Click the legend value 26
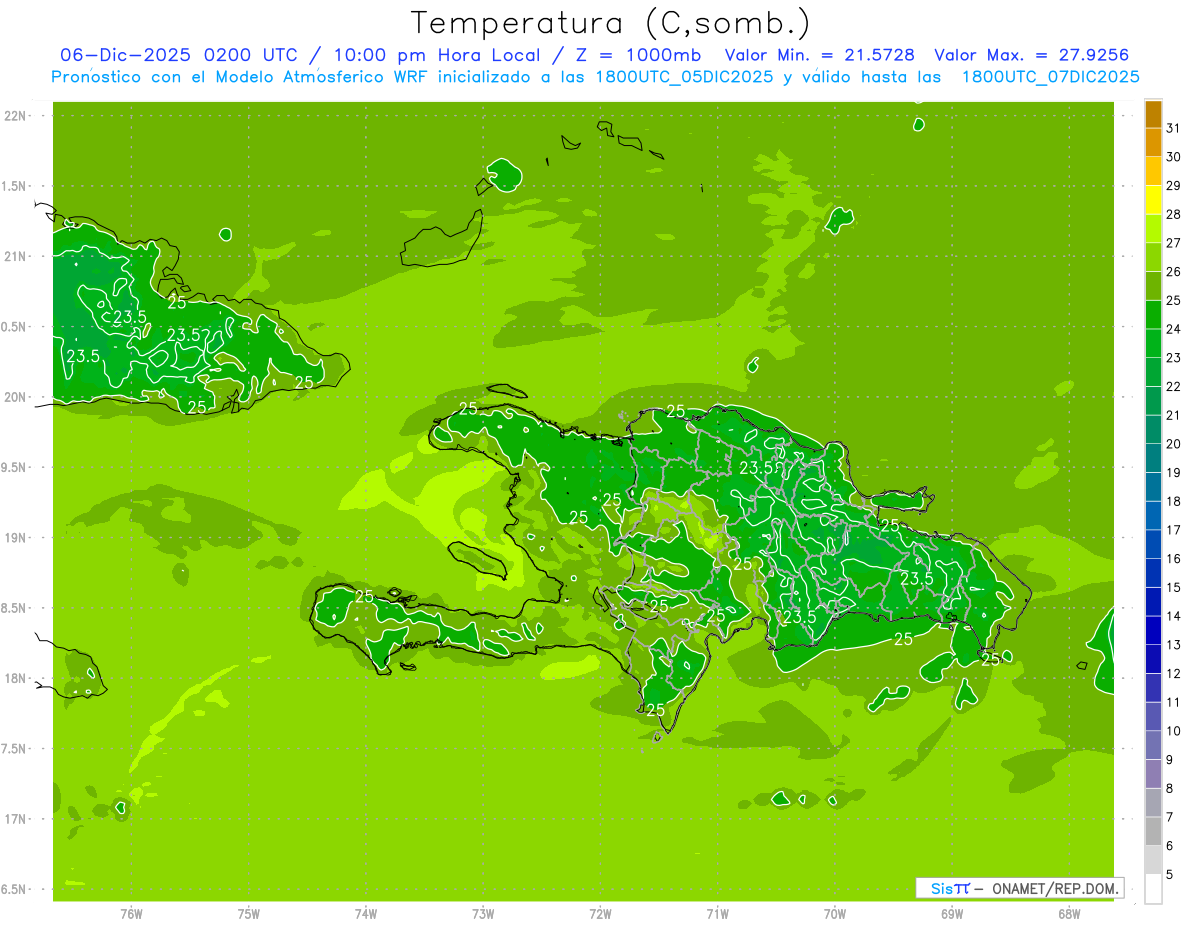Image resolution: width=1200 pixels, height=927 pixels. pos(1174,272)
